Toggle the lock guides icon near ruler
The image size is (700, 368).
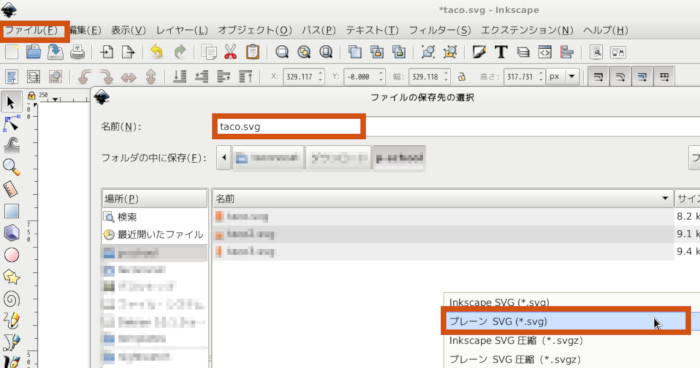[31, 95]
